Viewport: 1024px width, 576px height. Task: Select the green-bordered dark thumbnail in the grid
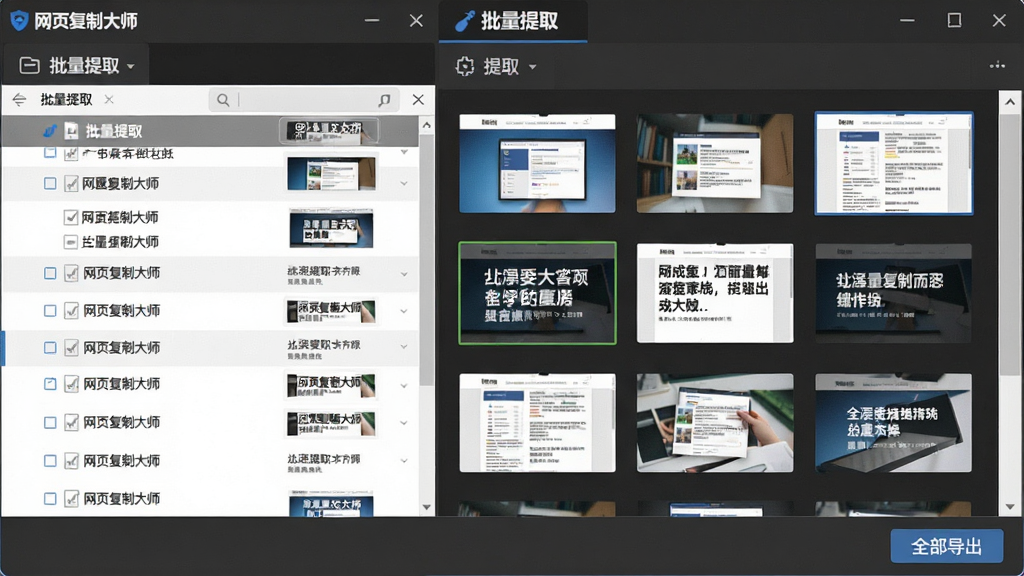point(537,293)
